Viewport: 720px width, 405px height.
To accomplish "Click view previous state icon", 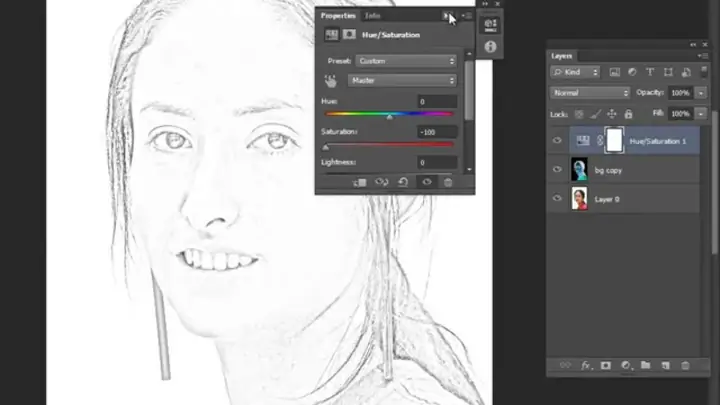I will click(382, 182).
